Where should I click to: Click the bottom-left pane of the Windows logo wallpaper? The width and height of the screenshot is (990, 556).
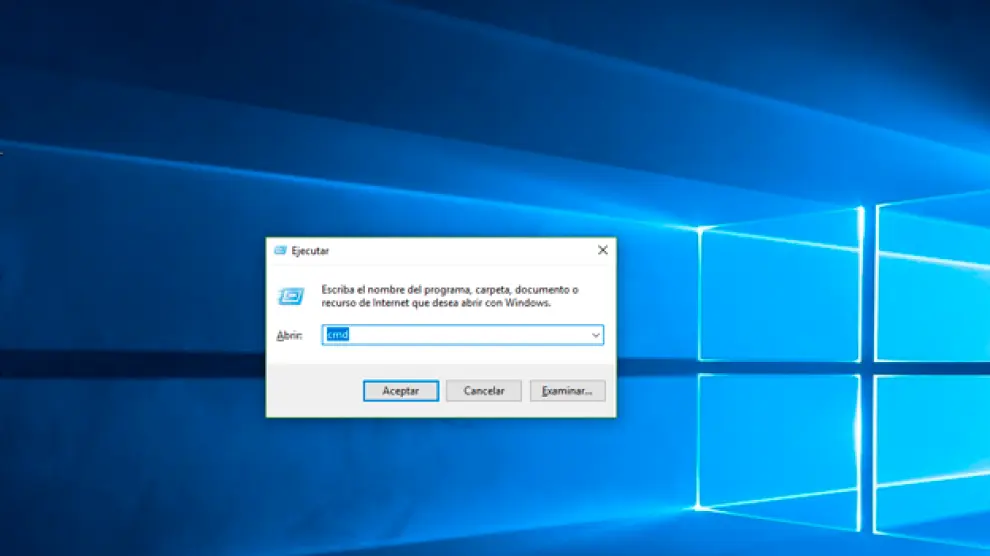[x=778, y=450]
